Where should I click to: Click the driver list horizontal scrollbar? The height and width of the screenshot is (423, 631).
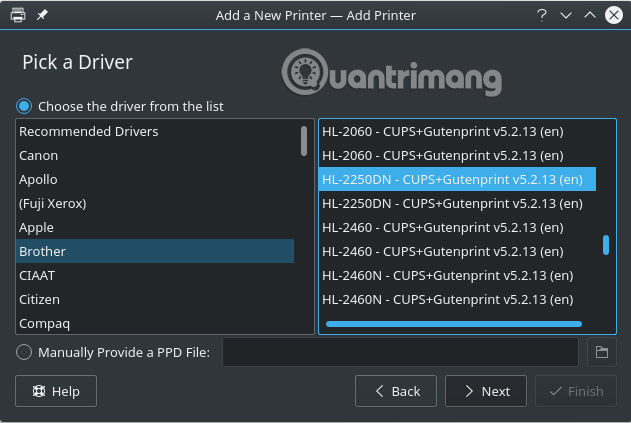click(454, 324)
